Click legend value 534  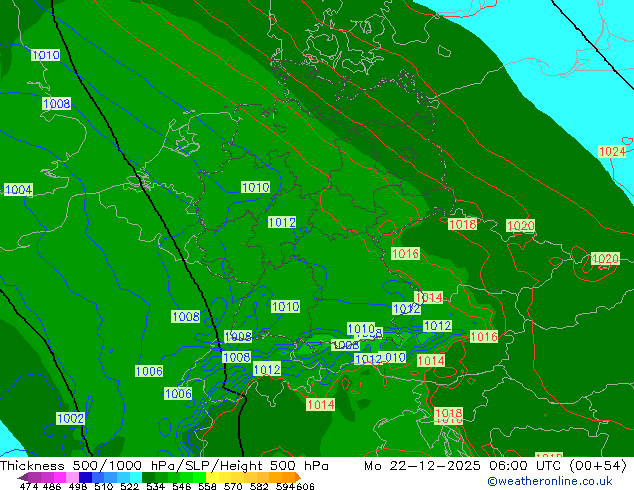point(155,486)
